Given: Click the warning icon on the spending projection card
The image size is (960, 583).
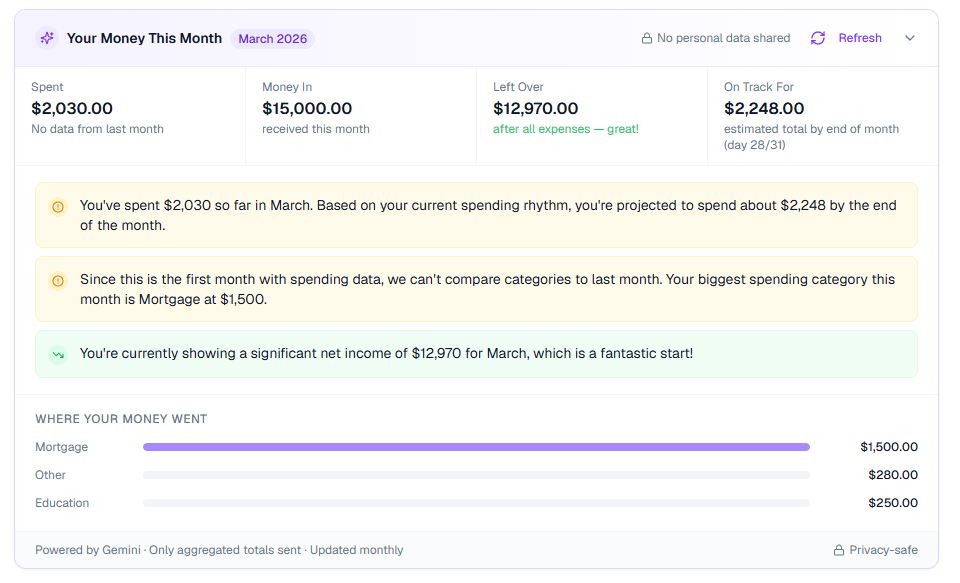Looking at the screenshot, I should [59, 209].
